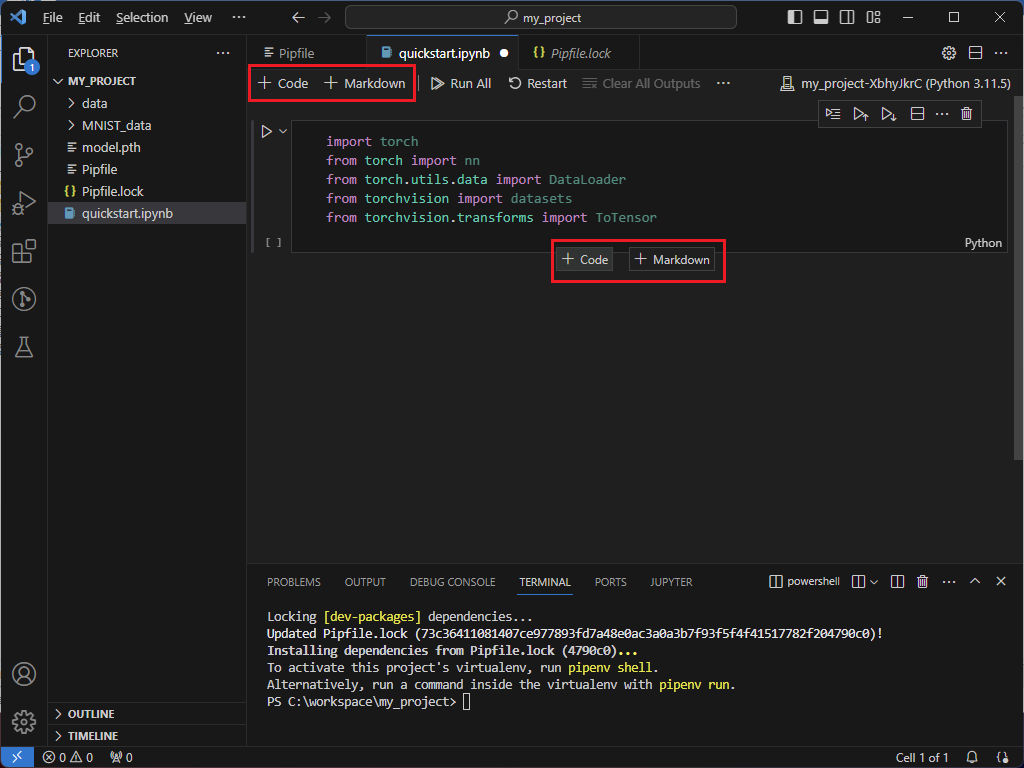Add a Markdown cell from notebook toolbar
The width and height of the screenshot is (1024, 768).
(x=365, y=84)
